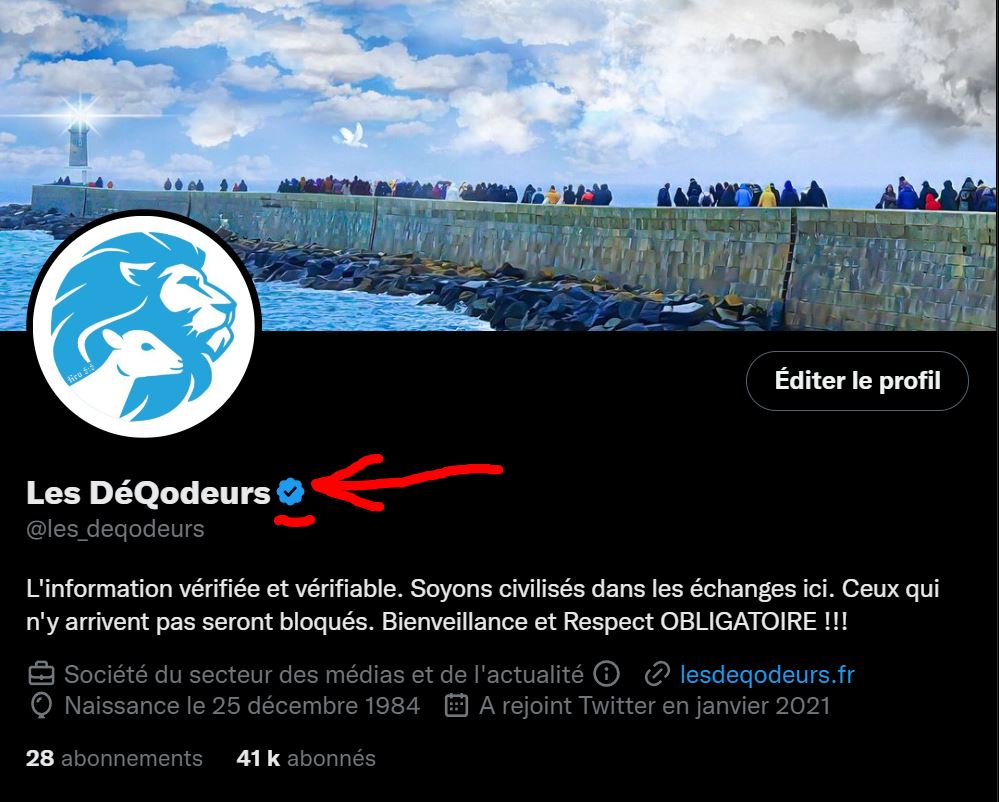
Task: Click the @les_deqodeurs handle text
Action: coord(115,529)
